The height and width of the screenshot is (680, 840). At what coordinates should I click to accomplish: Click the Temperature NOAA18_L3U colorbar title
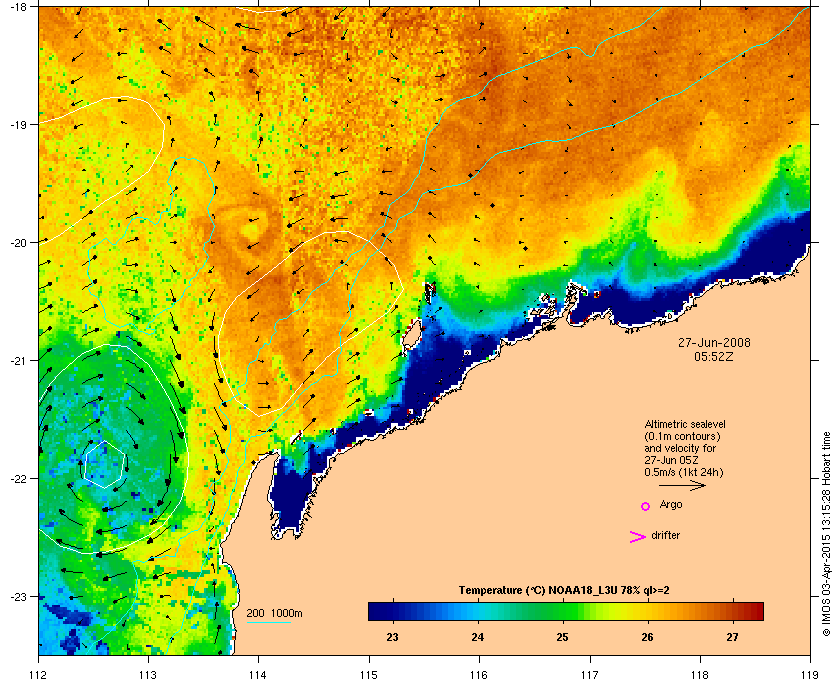pos(564,591)
